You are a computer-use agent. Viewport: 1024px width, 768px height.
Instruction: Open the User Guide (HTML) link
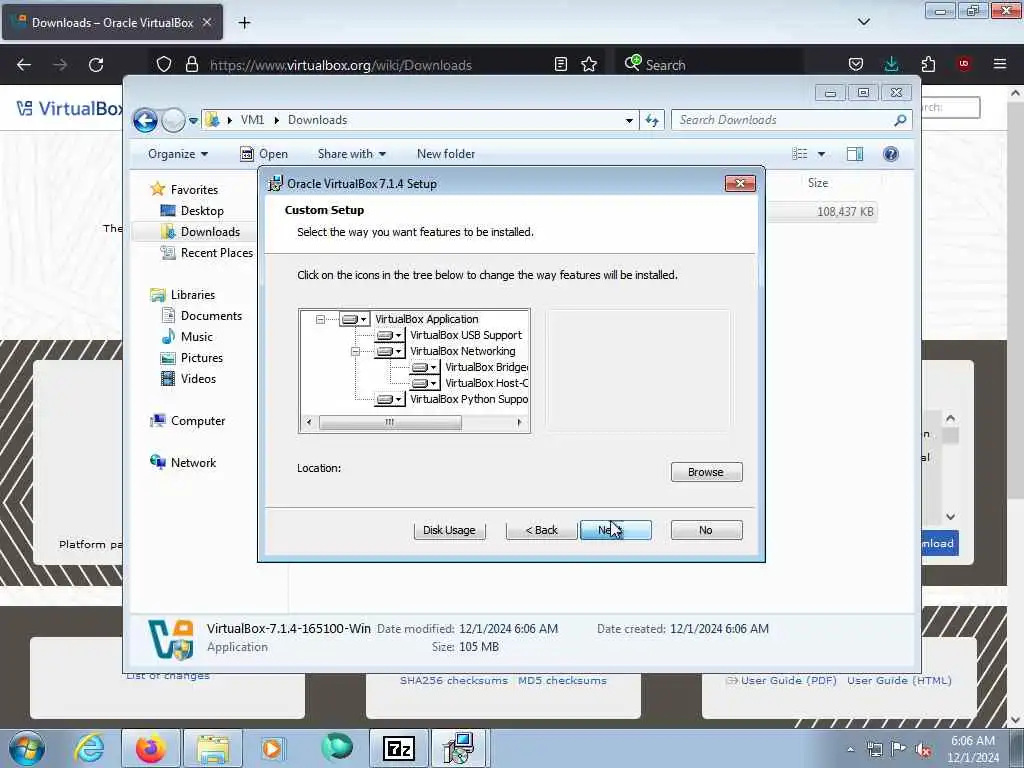pyautogui.click(x=899, y=680)
